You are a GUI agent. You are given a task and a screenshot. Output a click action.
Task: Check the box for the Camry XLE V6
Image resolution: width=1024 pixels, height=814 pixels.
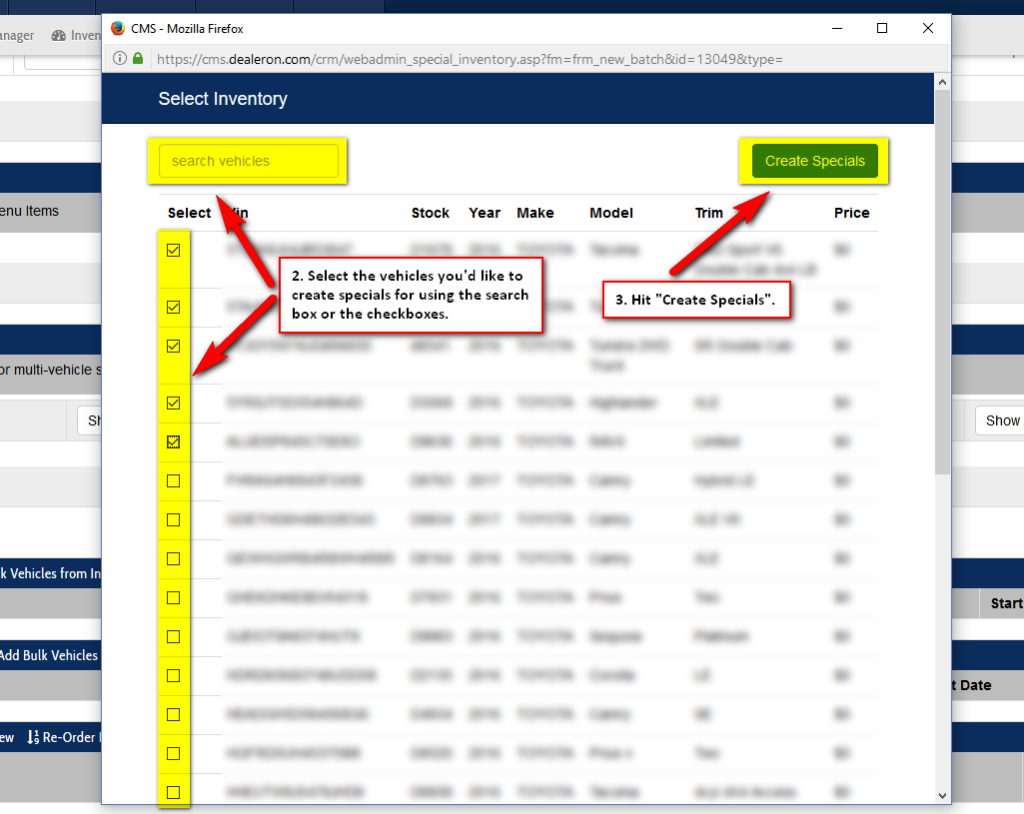tap(173, 520)
